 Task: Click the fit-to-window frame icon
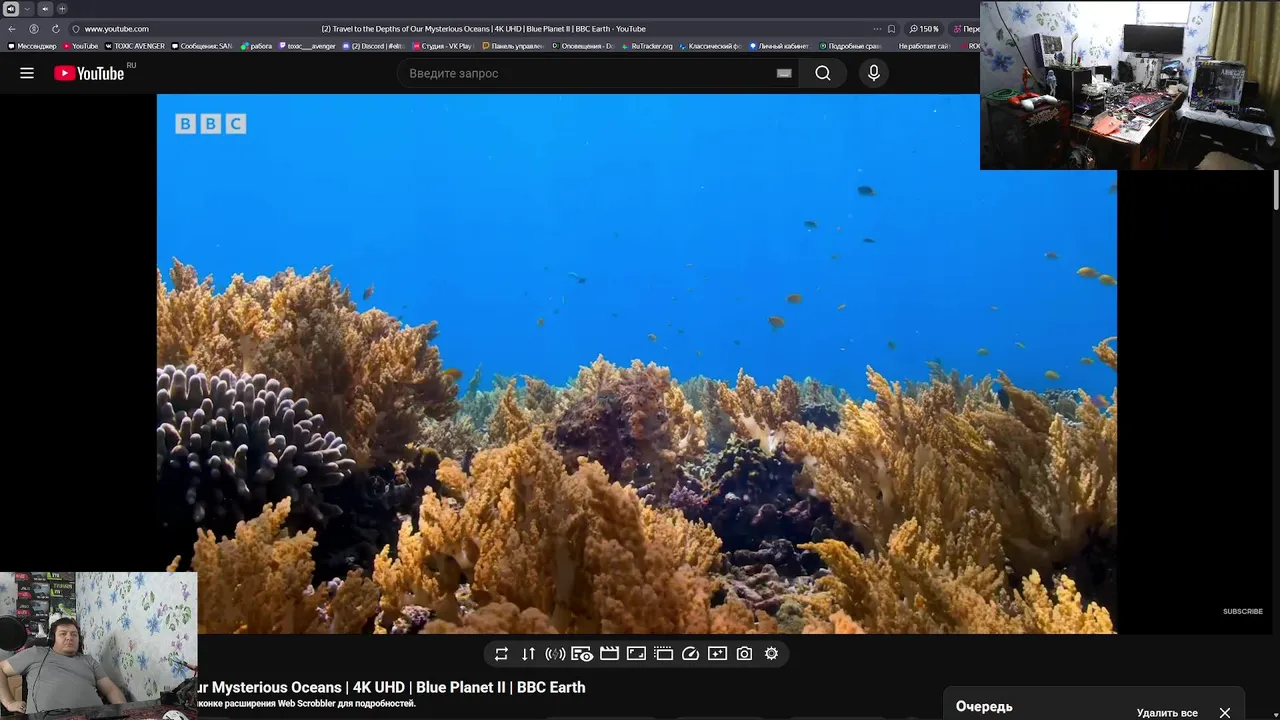(636, 654)
